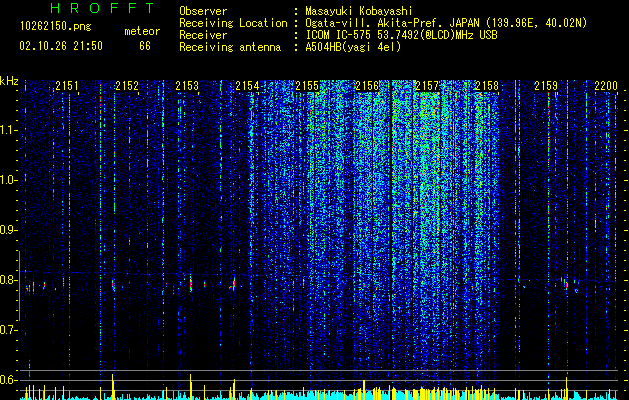
Task: Click the 2159 time marker
Action: click(546, 86)
